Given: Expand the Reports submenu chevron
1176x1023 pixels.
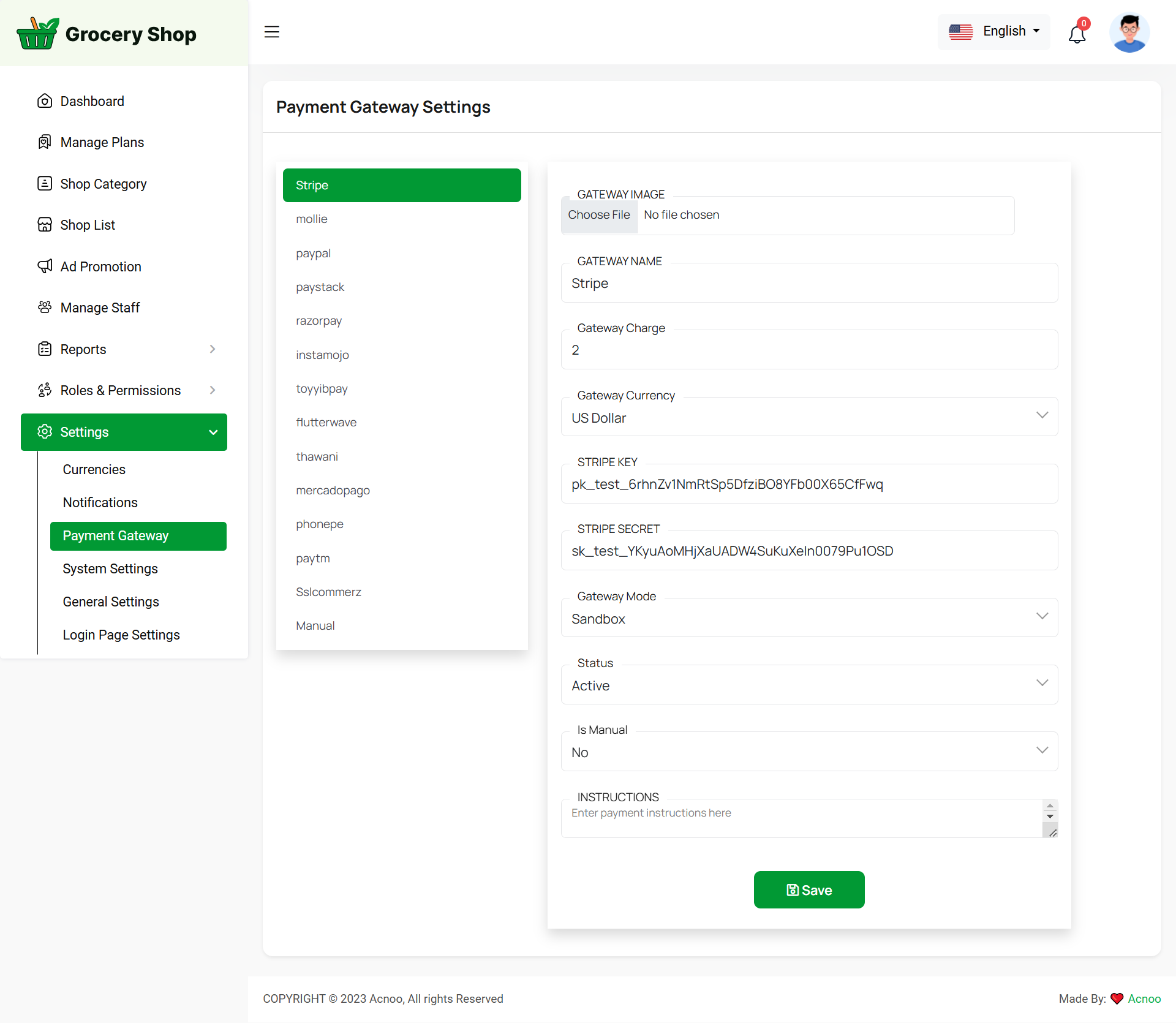Looking at the screenshot, I should pyautogui.click(x=213, y=349).
